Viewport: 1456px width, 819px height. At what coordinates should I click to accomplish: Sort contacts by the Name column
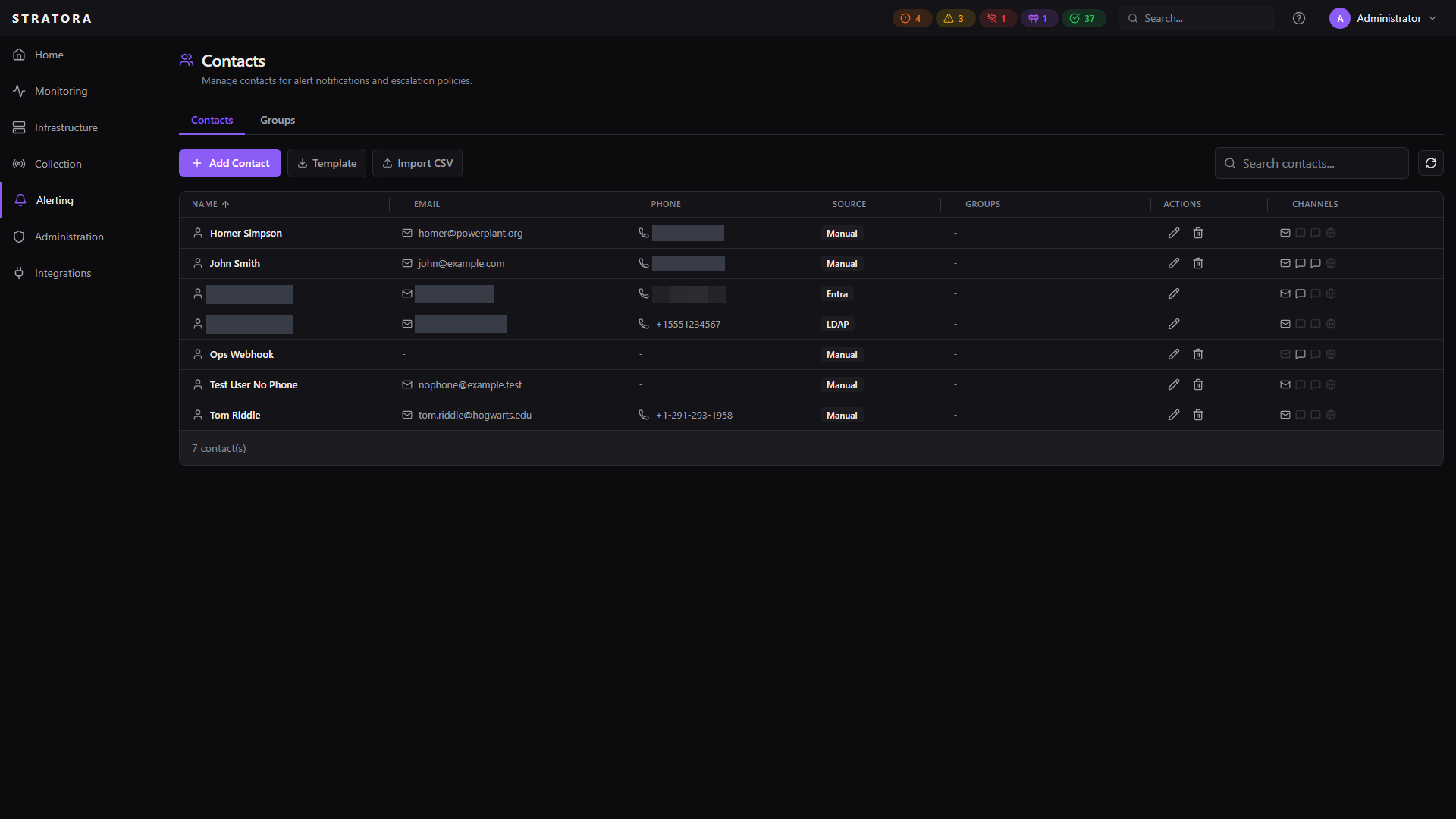pos(210,204)
